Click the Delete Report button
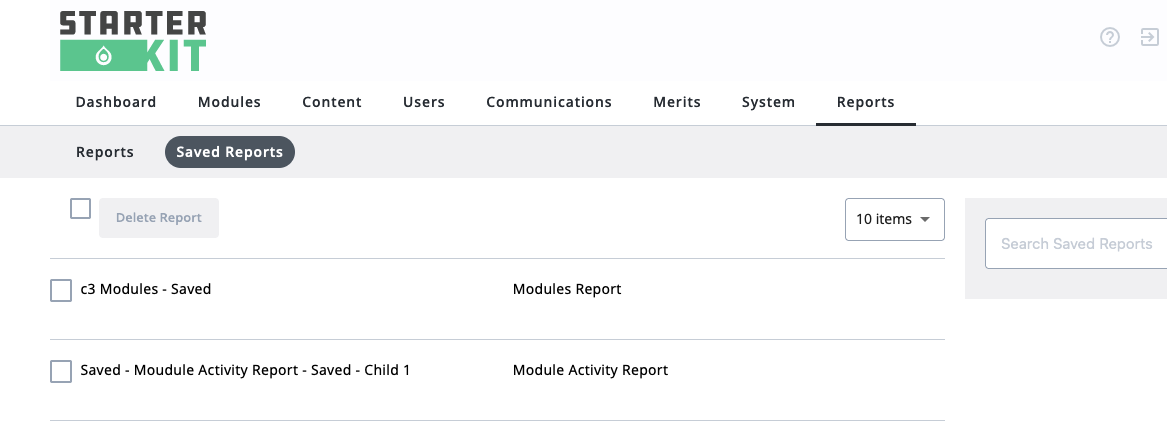This screenshot has height=446, width=1167. tap(159, 218)
